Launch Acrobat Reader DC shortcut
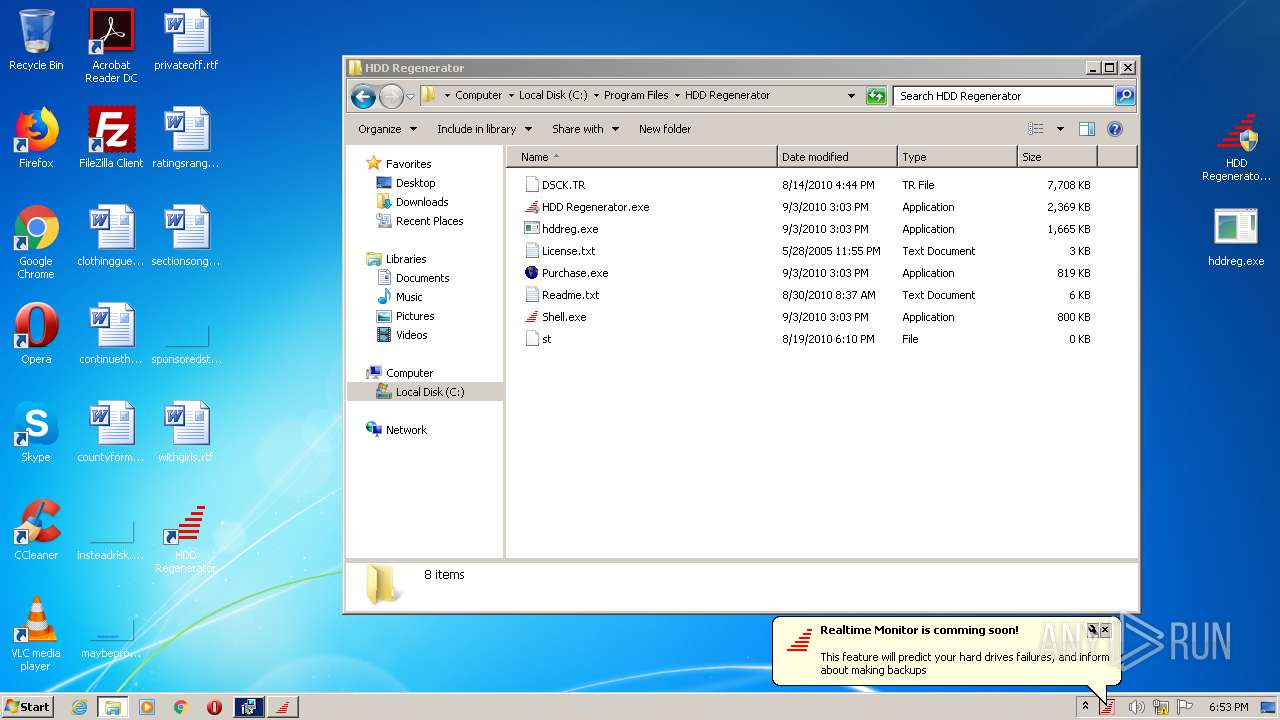This screenshot has height=720, width=1280. 111,46
